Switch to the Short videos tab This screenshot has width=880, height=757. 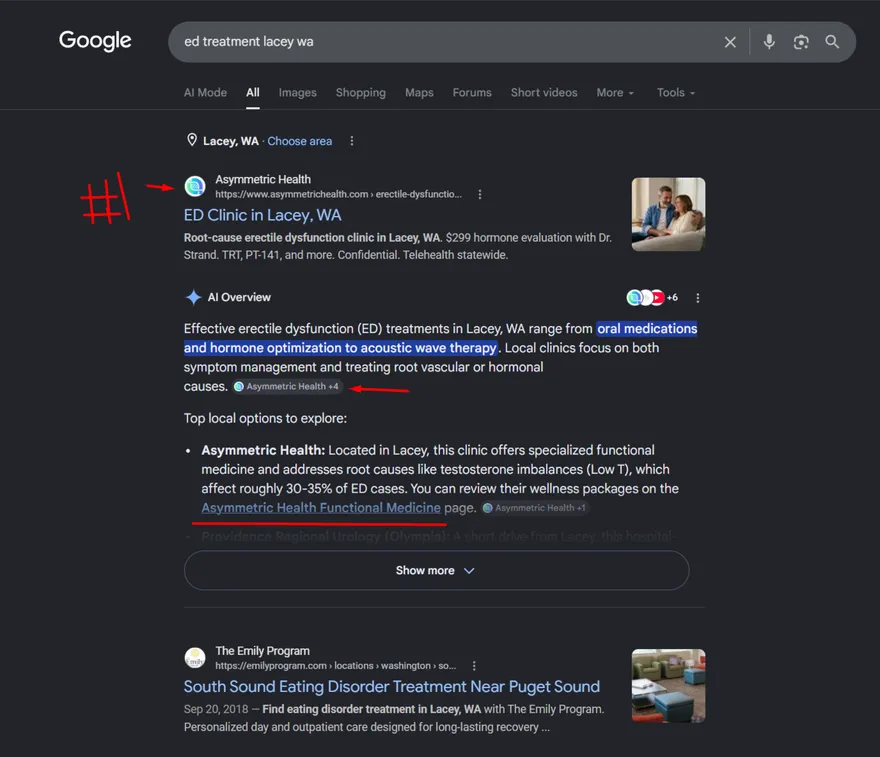point(544,93)
